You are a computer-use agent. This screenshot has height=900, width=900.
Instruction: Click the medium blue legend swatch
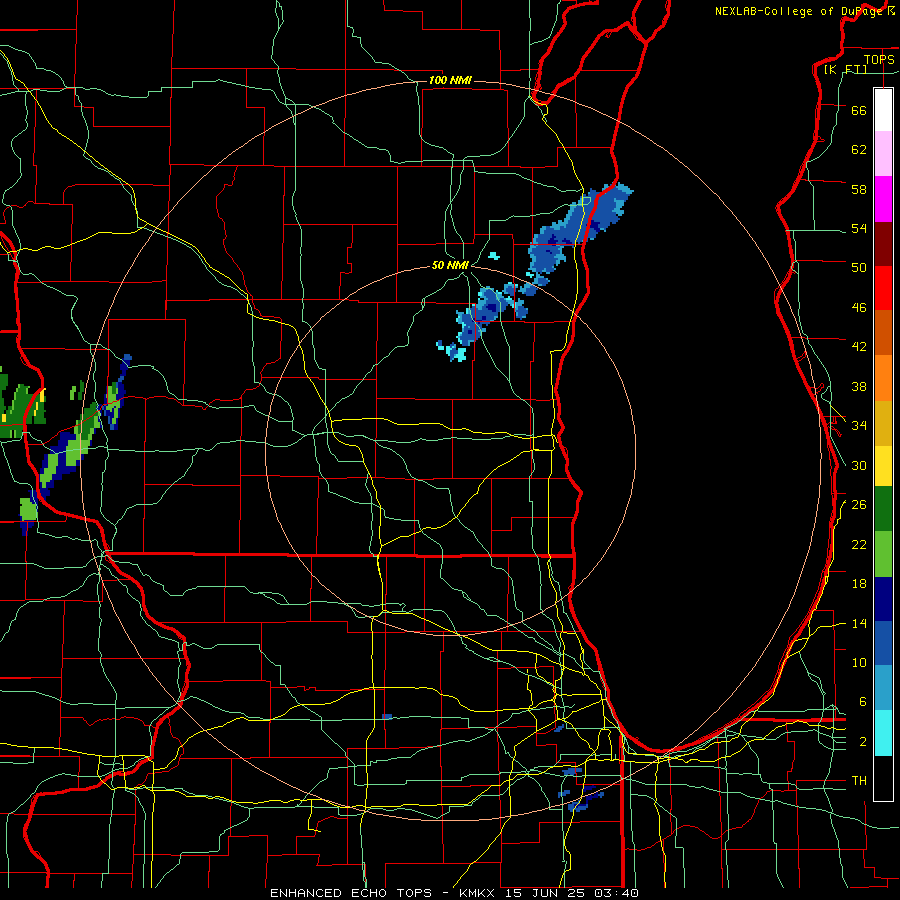[883, 644]
